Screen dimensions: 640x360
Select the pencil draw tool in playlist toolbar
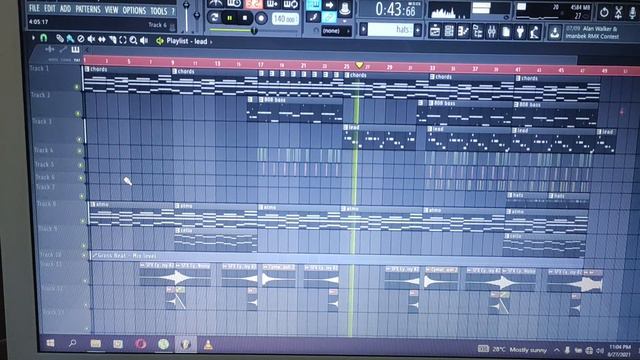pyautogui.click(x=60, y=39)
